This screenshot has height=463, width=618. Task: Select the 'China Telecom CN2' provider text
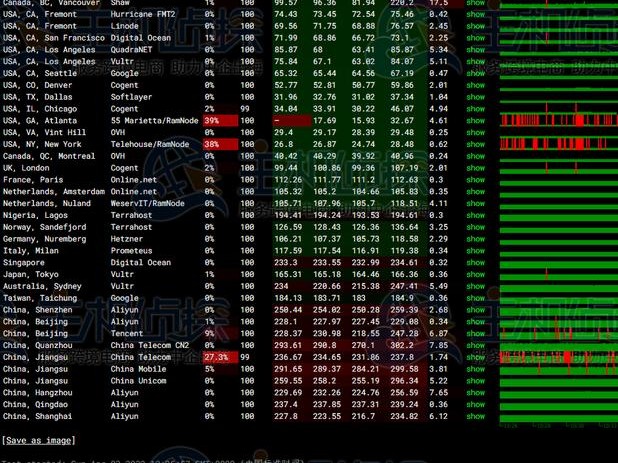[150, 345]
